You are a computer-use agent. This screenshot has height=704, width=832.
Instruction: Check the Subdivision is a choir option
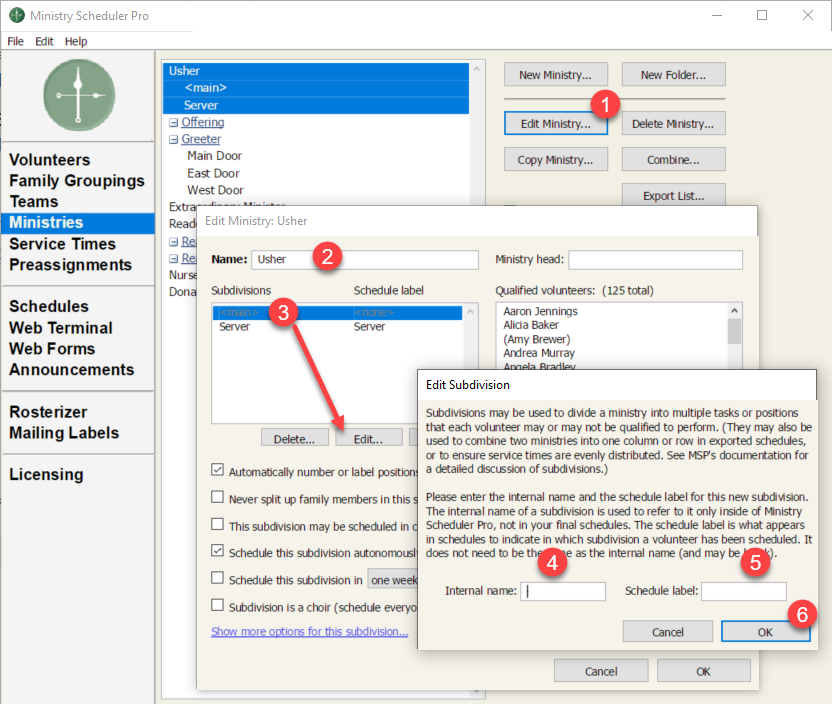(x=218, y=605)
